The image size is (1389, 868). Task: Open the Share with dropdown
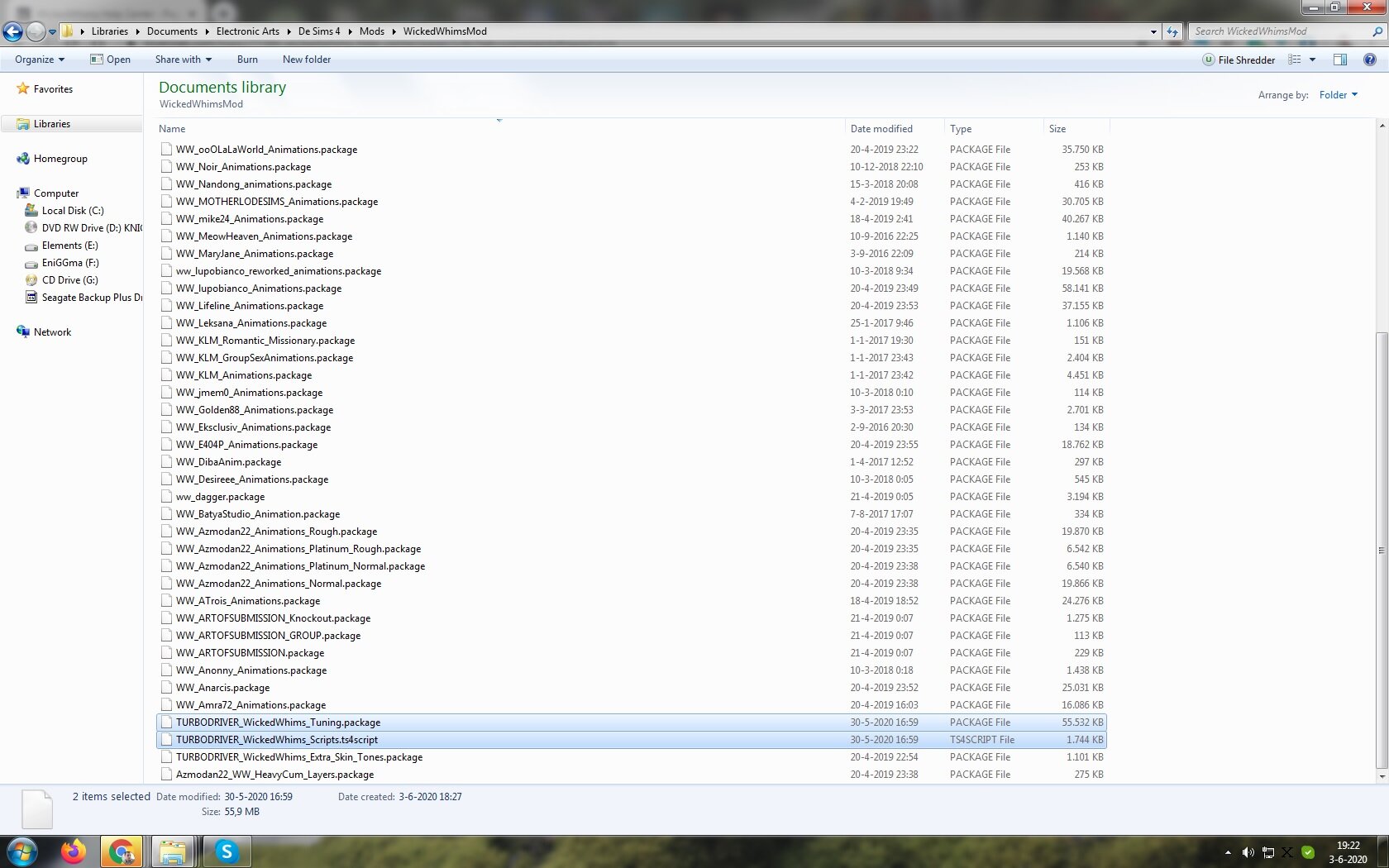pyautogui.click(x=184, y=60)
